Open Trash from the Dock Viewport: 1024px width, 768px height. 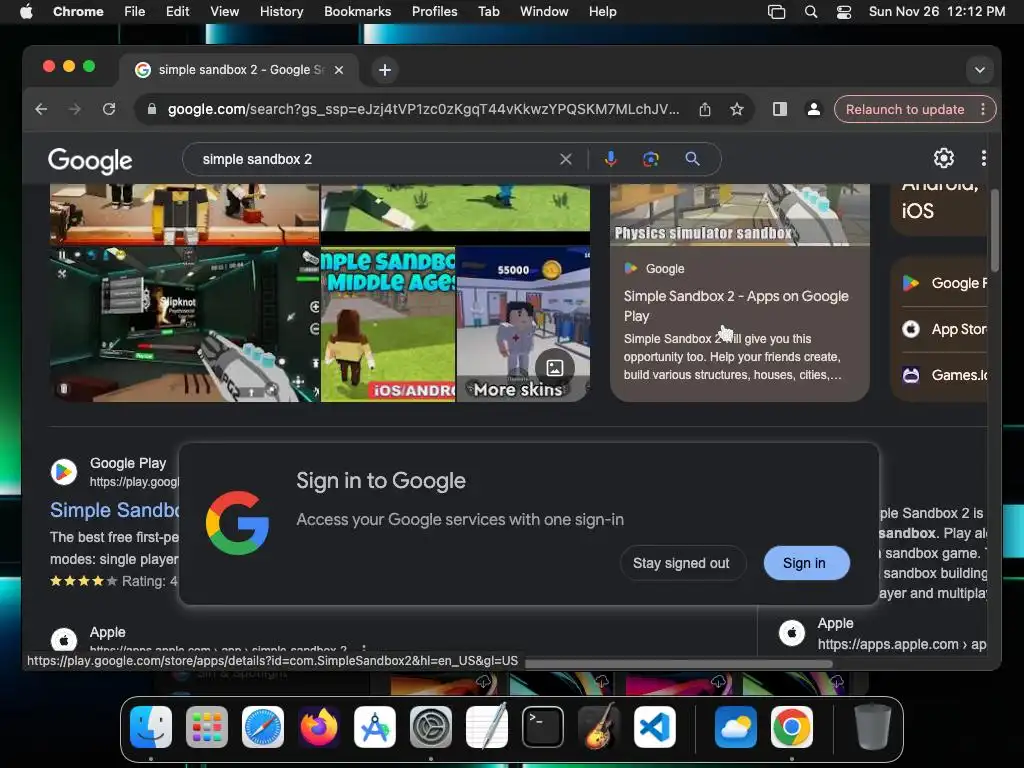(873, 727)
